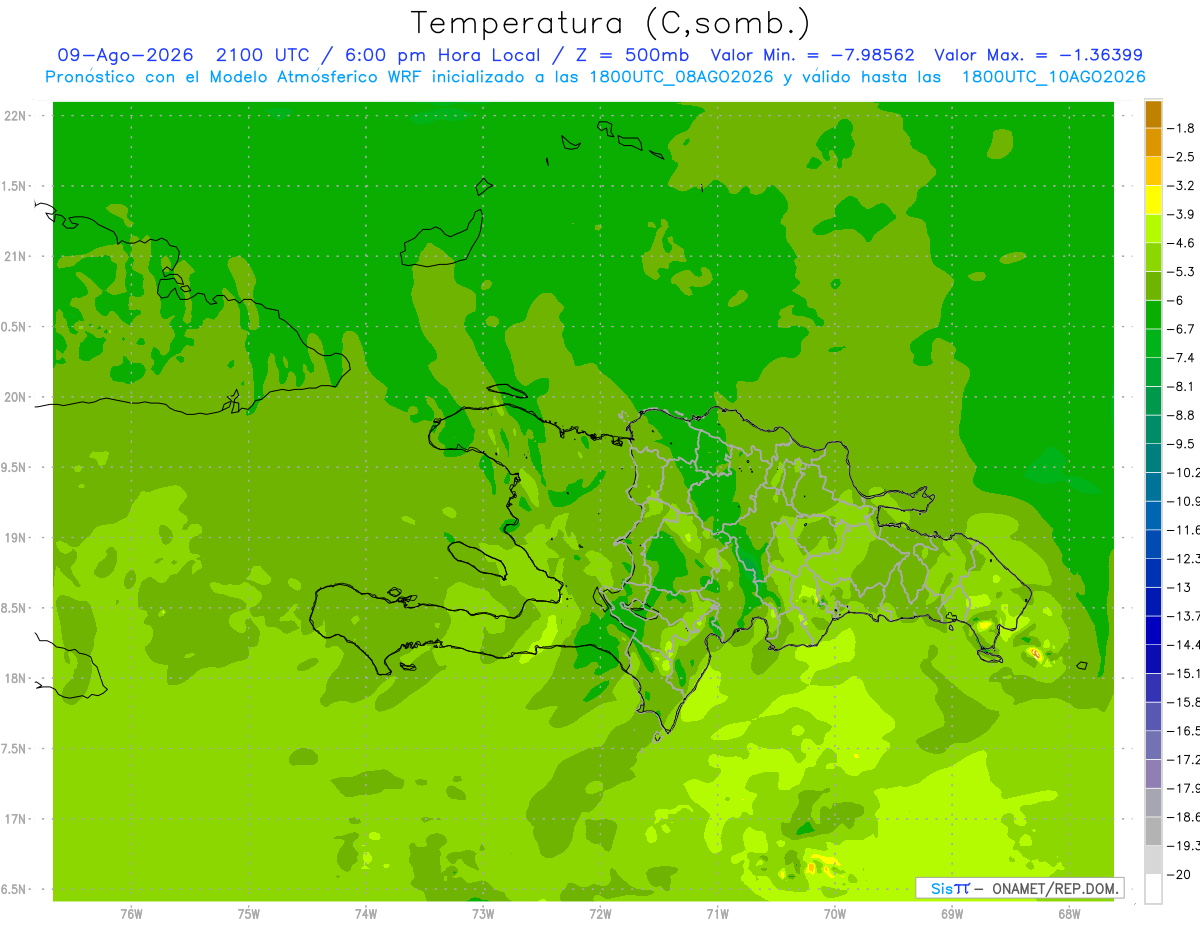Click the '-1.8' colorbar value
Screen dimensions: 1200x927
1182,128
